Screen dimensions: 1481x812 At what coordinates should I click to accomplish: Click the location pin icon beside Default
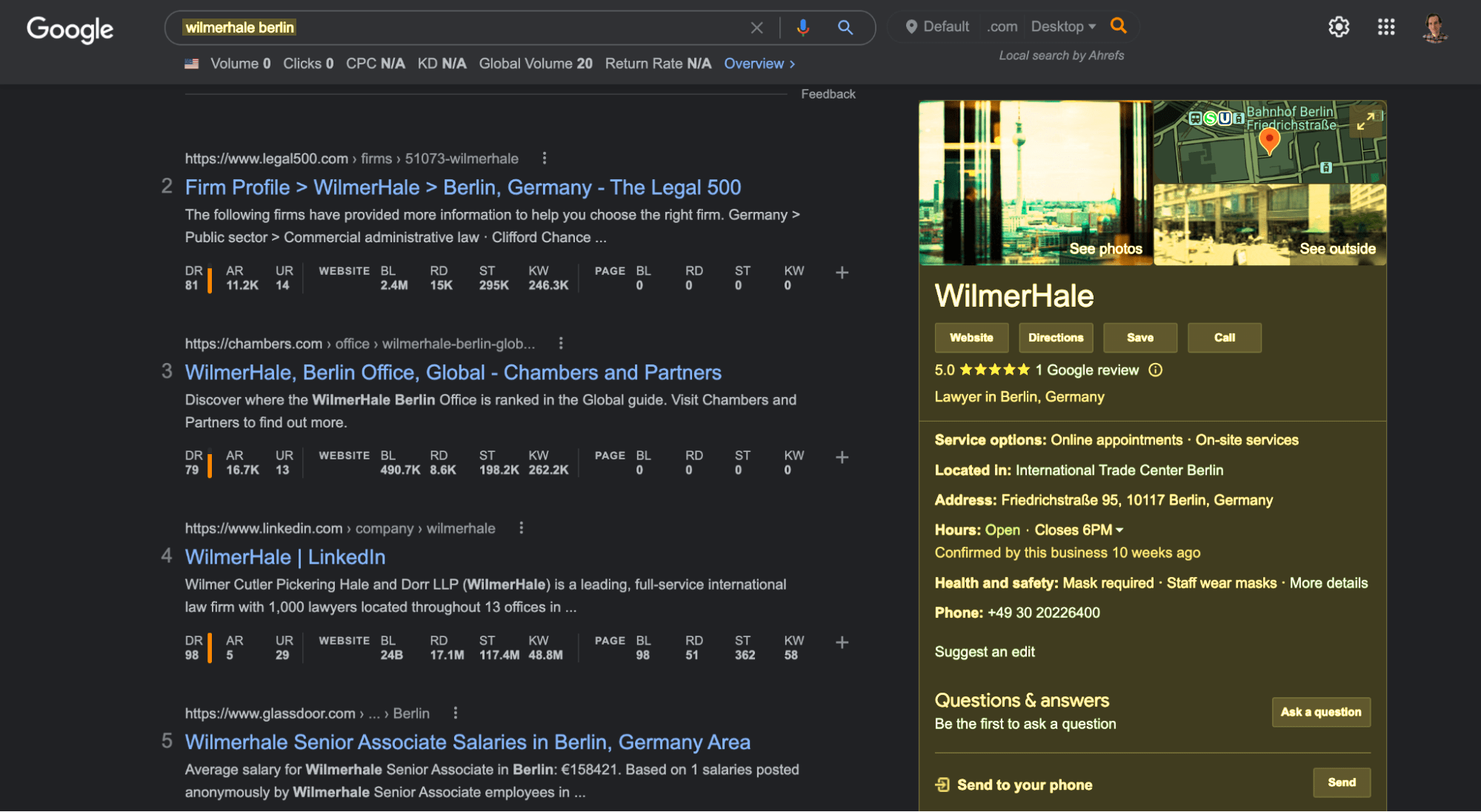click(x=911, y=26)
